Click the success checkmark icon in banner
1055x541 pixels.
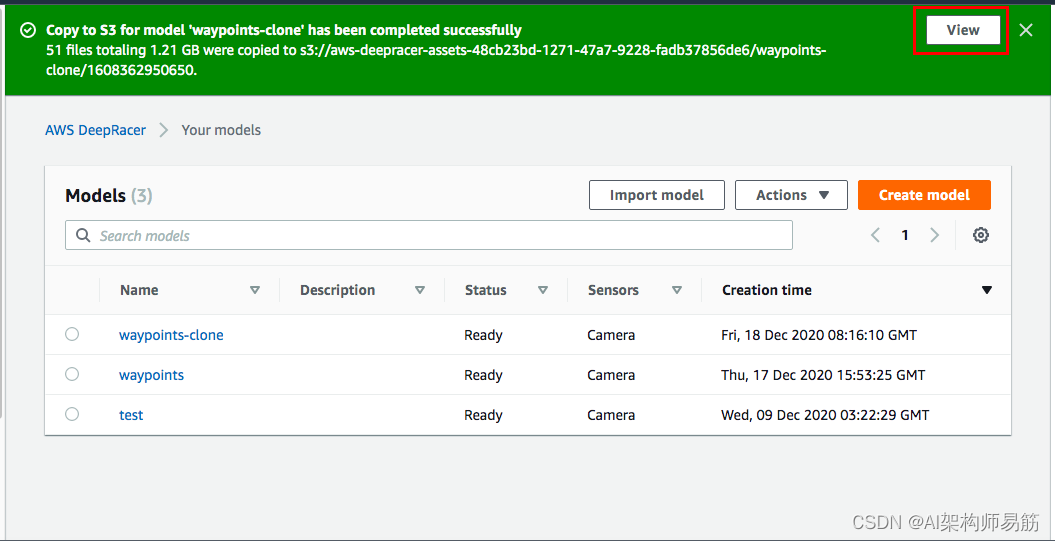28,30
